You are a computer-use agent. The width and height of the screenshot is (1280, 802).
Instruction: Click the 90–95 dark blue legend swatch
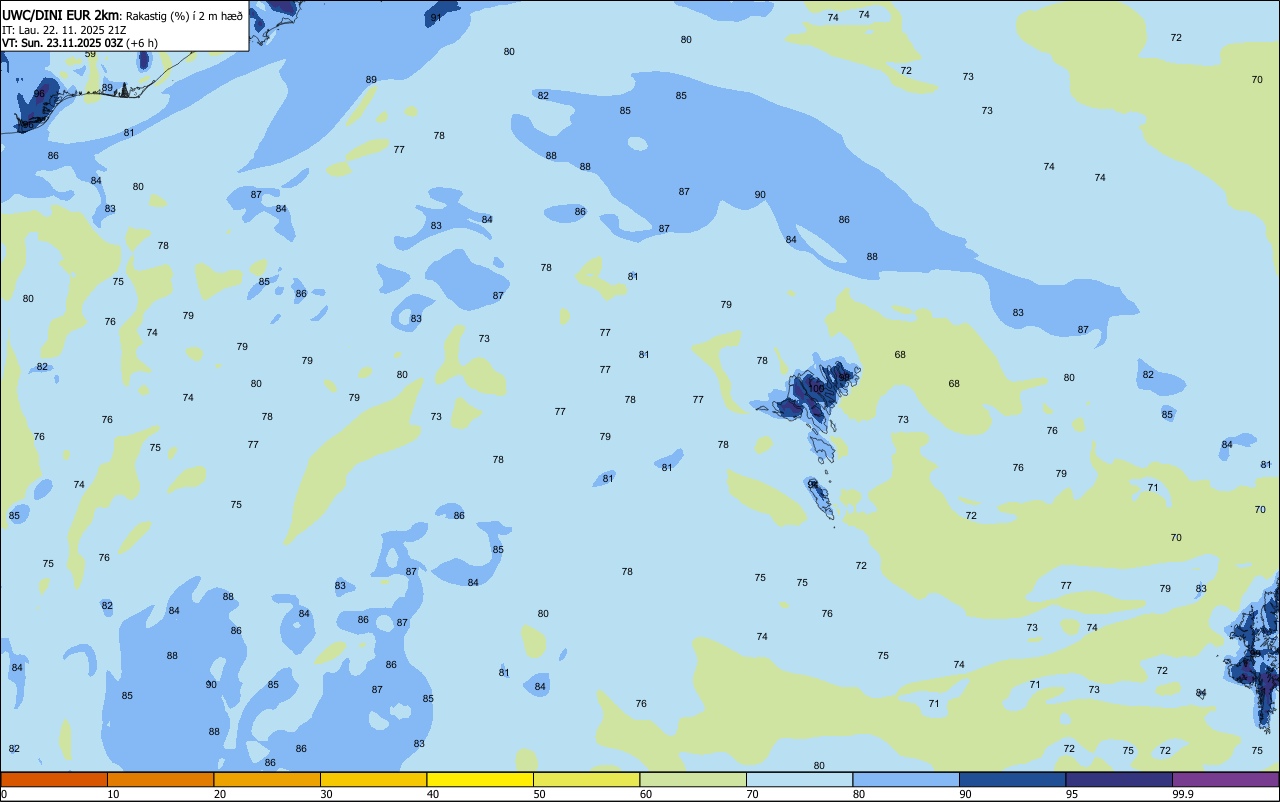[x=1012, y=779]
